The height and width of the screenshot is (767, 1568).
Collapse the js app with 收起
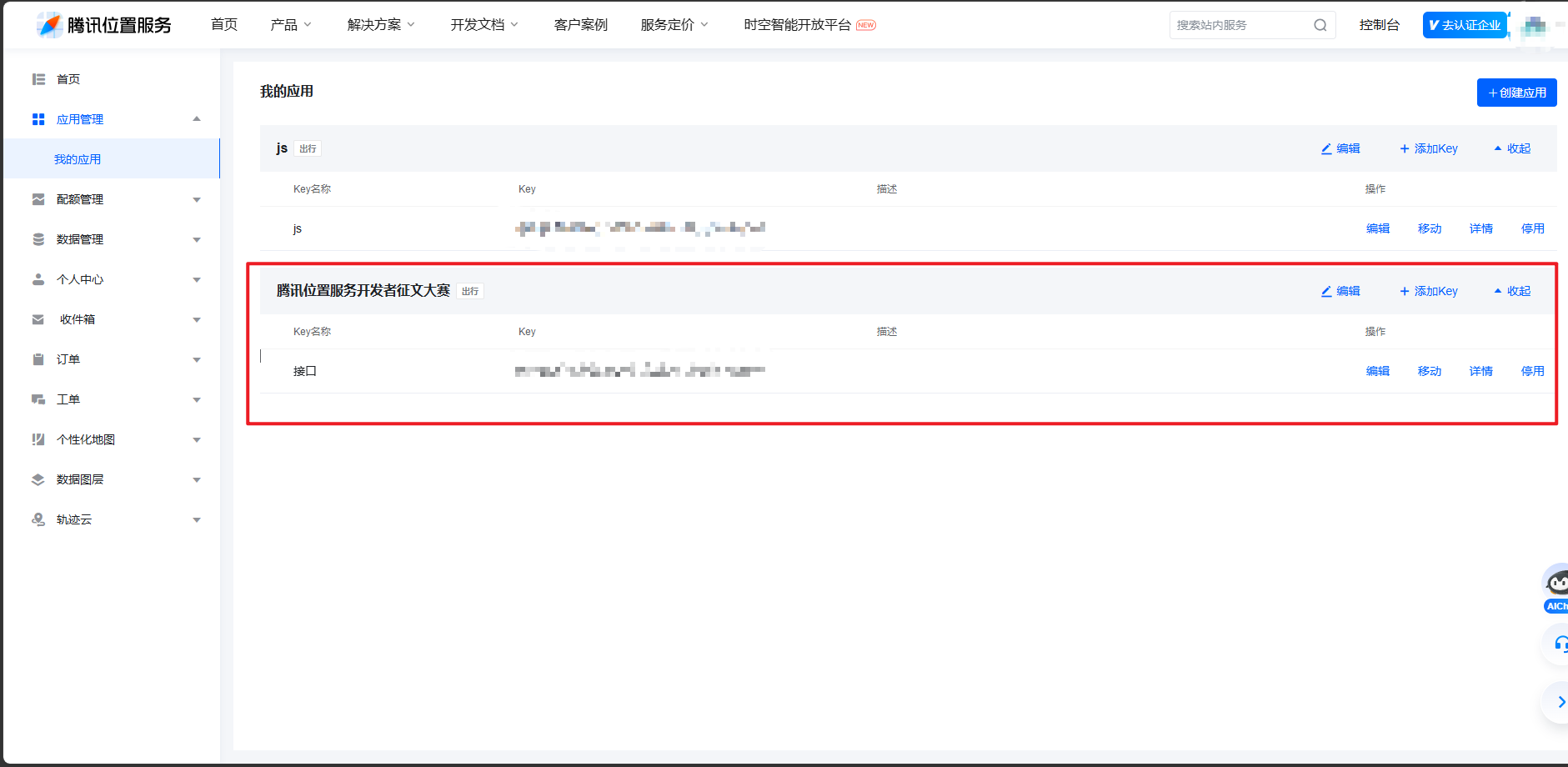click(x=1512, y=148)
